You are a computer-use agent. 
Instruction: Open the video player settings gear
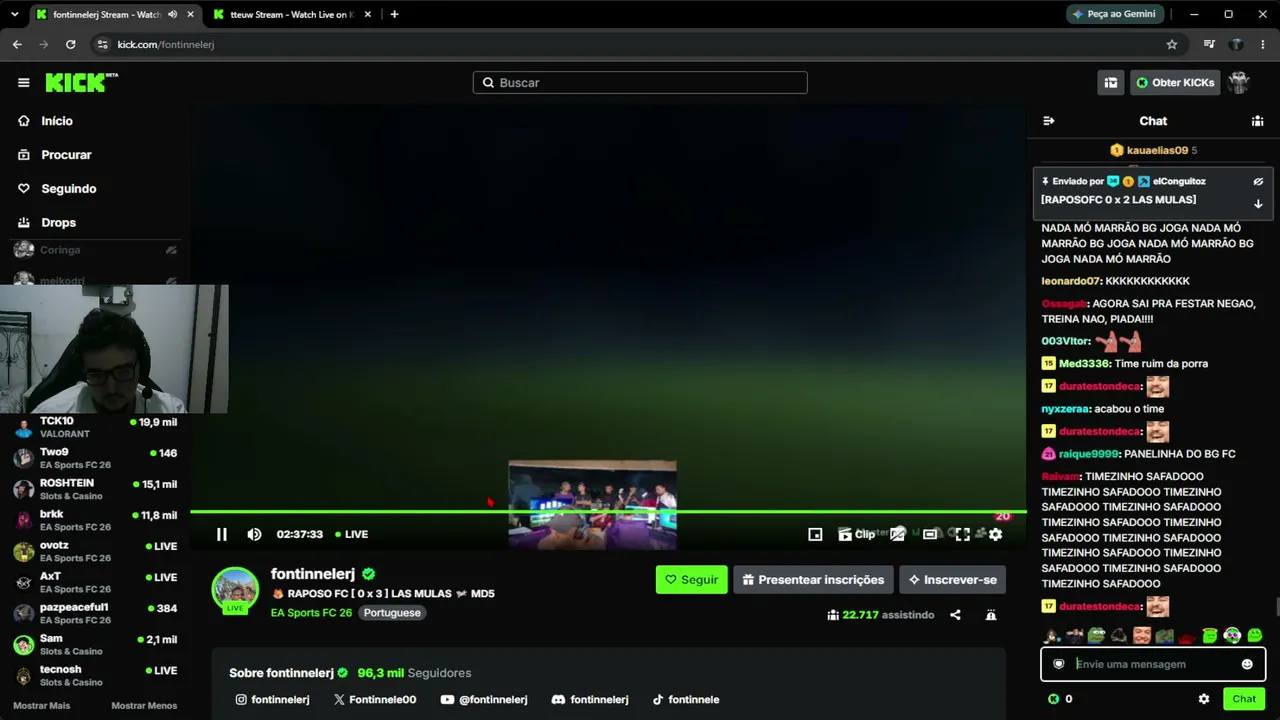(995, 534)
